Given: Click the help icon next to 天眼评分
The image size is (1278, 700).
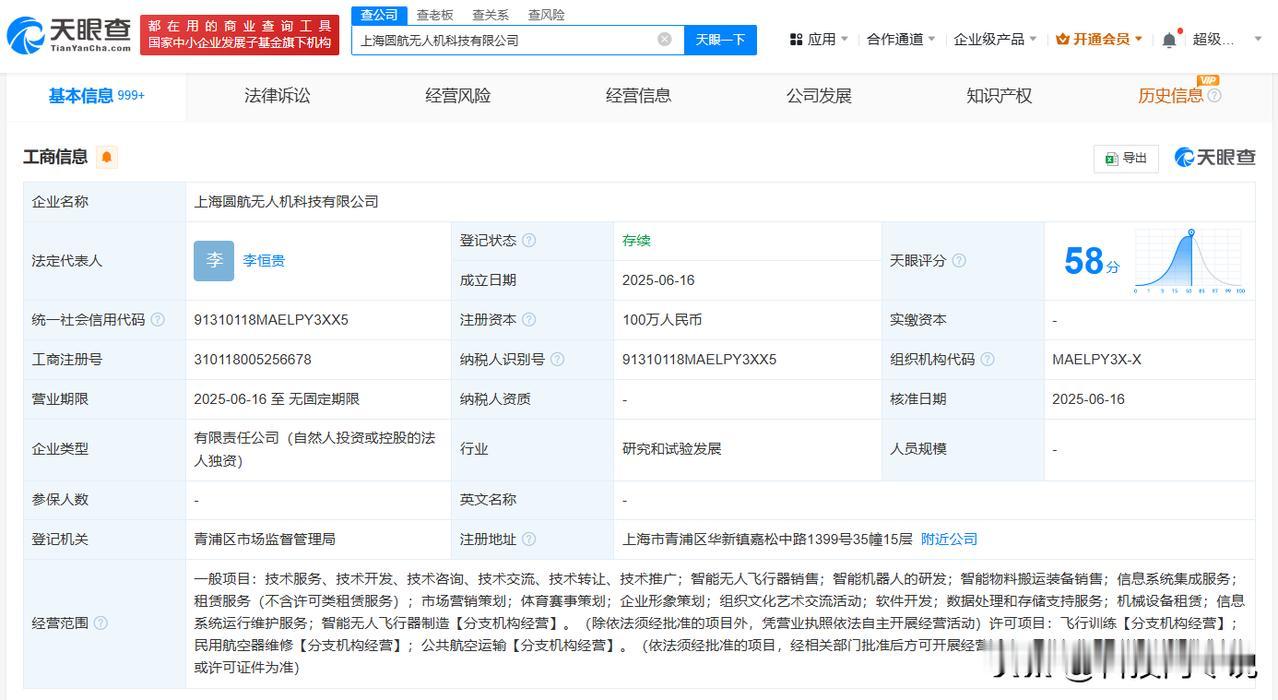Looking at the screenshot, I should [959, 260].
